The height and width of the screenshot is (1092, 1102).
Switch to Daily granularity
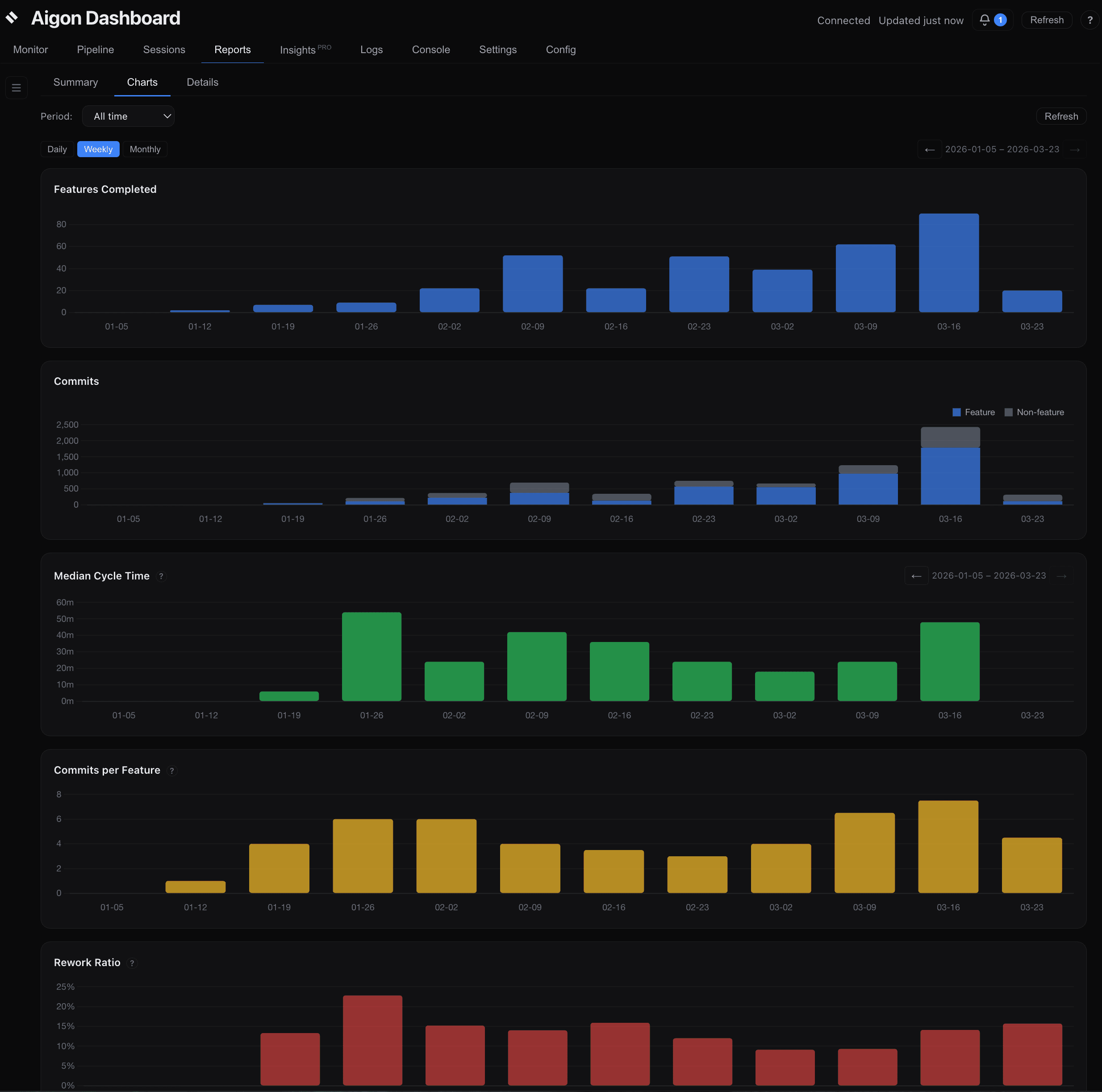(57, 149)
